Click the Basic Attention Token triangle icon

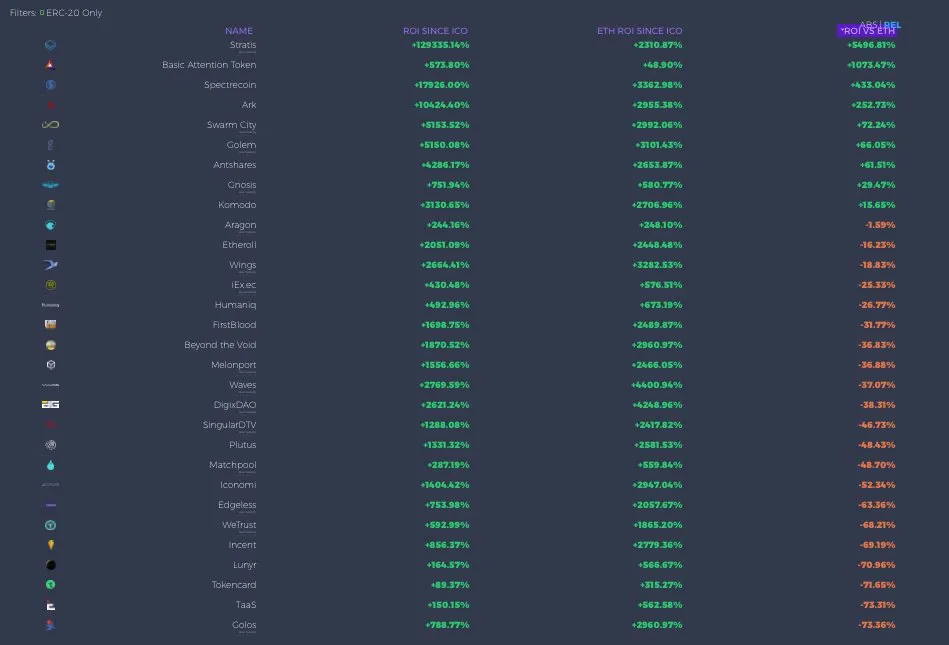coord(50,65)
